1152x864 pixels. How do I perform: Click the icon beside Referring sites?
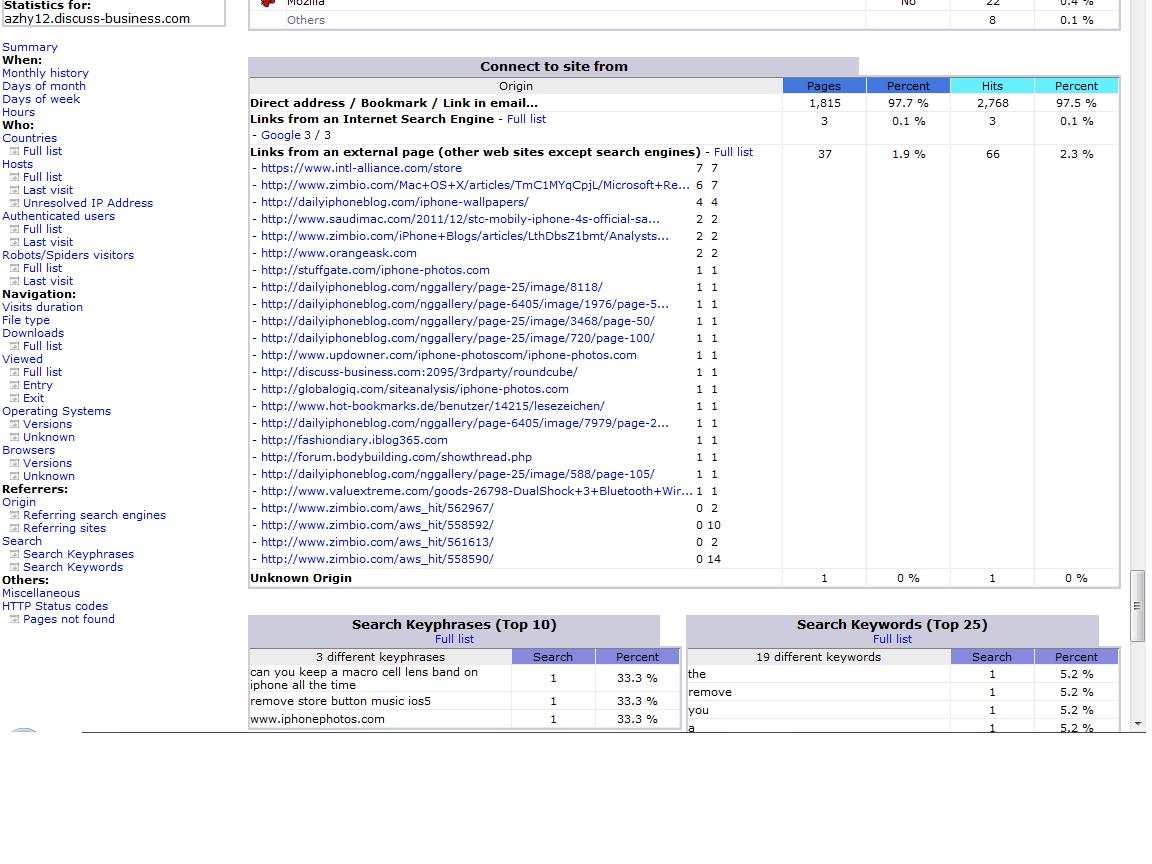point(14,528)
